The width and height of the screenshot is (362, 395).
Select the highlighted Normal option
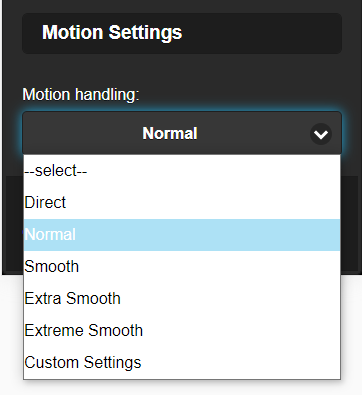click(182, 235)
